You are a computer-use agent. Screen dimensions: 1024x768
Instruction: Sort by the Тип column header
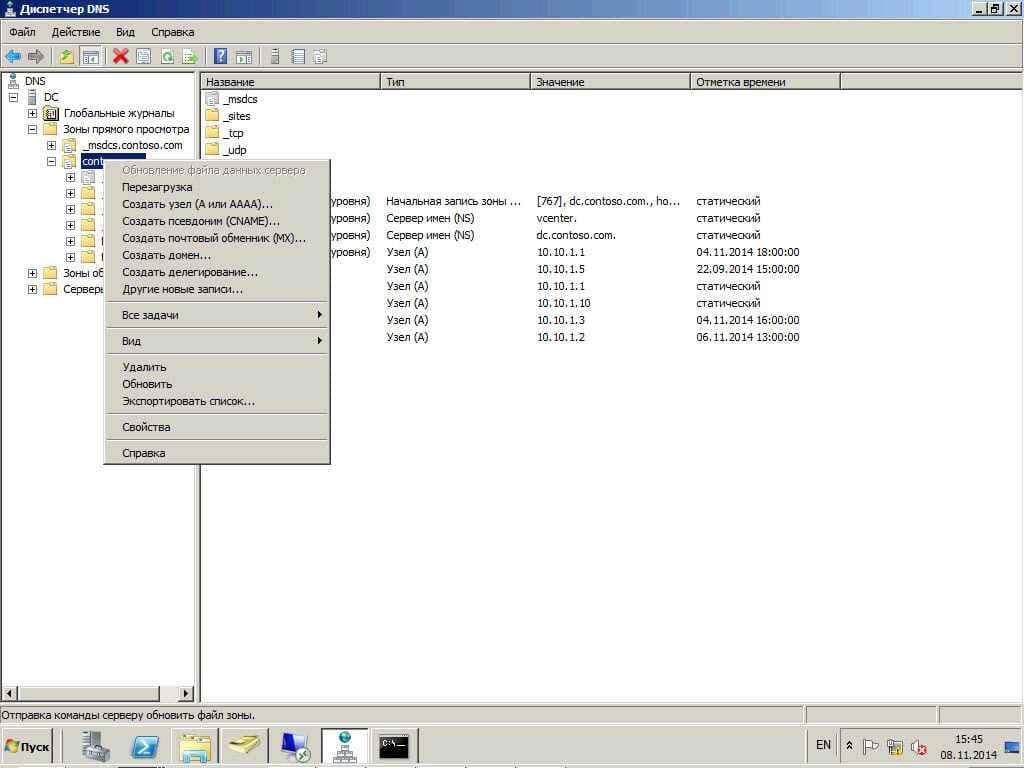click(455, 82)
